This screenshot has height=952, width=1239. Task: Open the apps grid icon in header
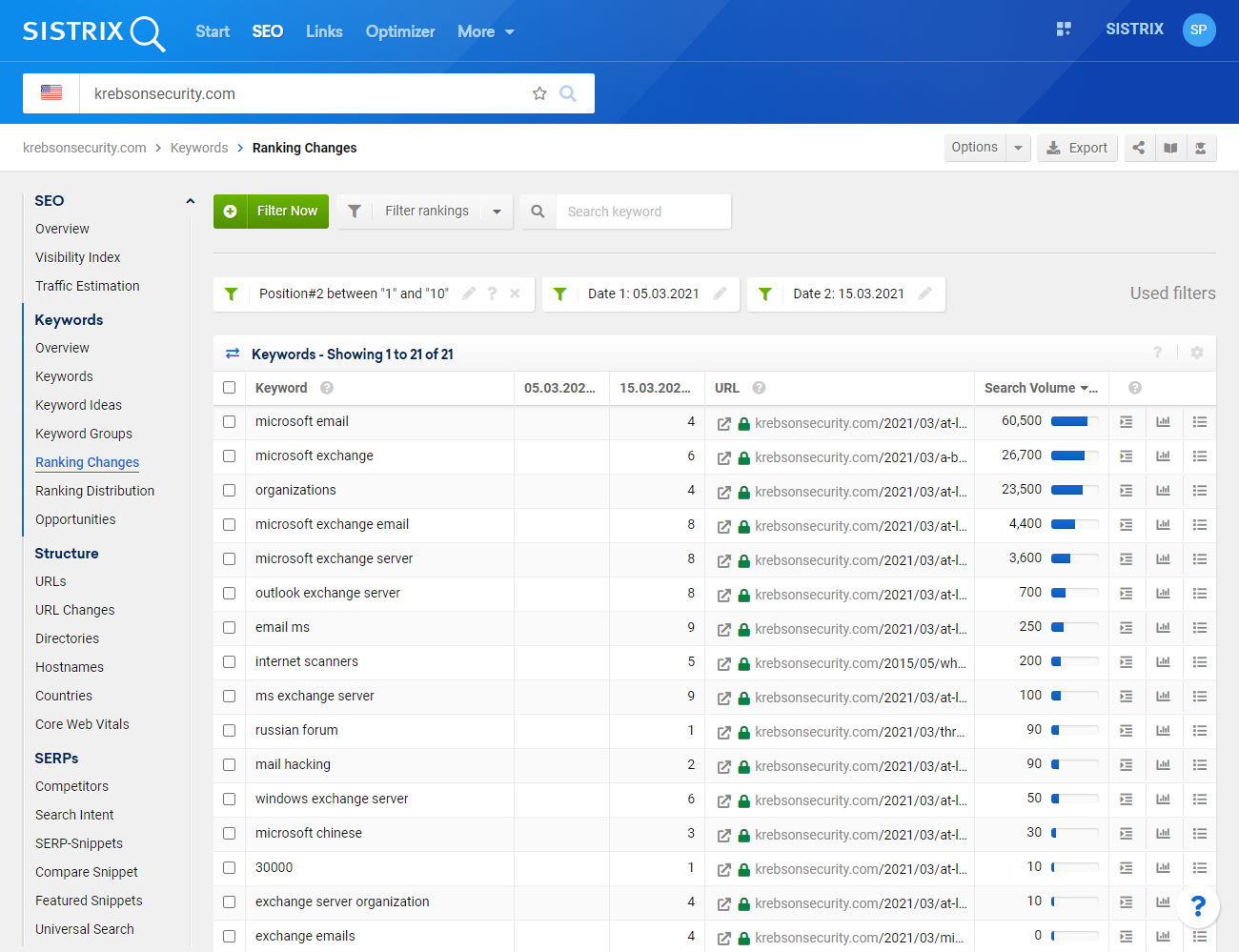(x=1064, y=30)
